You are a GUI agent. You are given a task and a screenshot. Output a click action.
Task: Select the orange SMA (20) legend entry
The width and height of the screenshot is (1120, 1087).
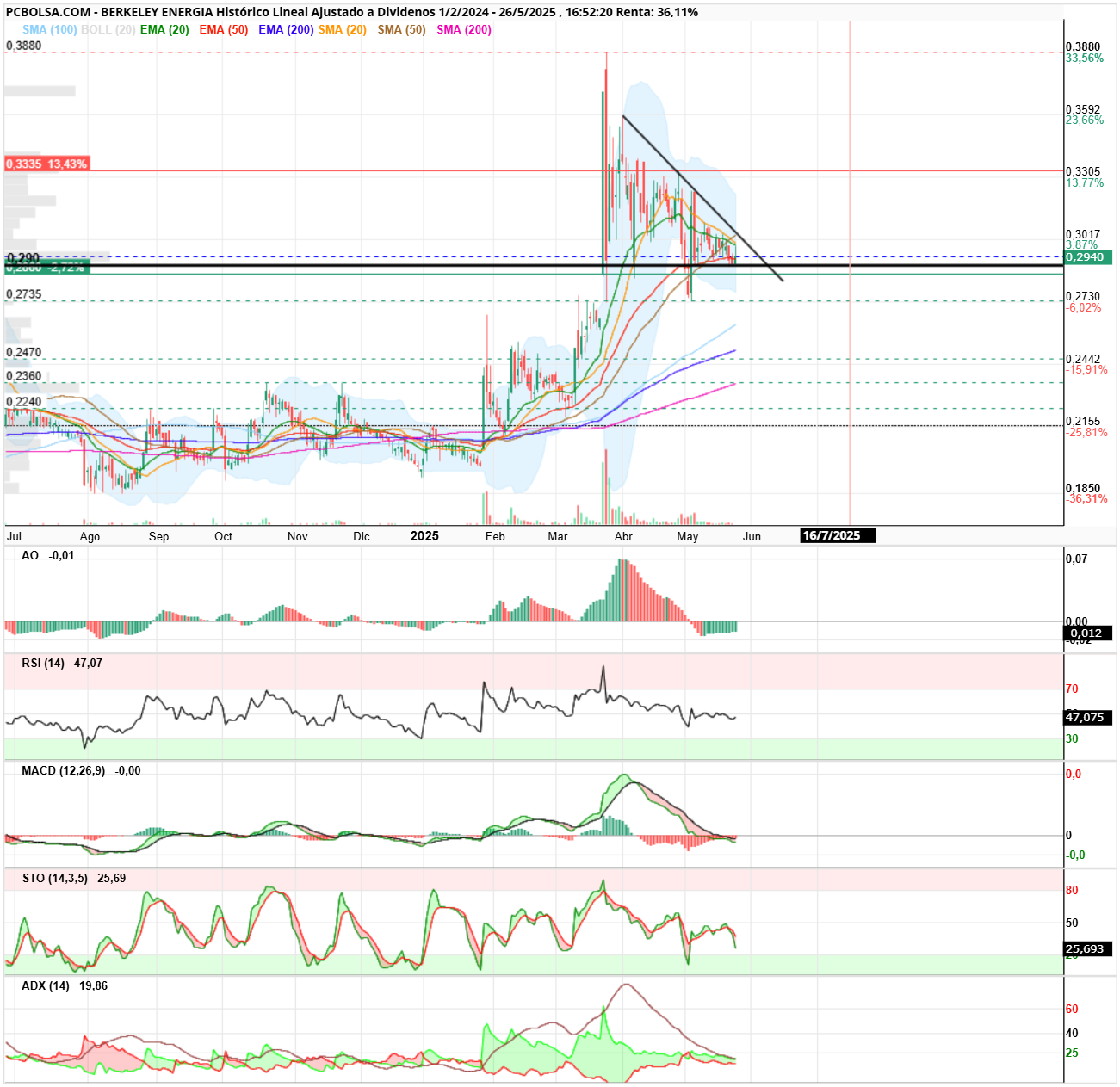(343, 29)
